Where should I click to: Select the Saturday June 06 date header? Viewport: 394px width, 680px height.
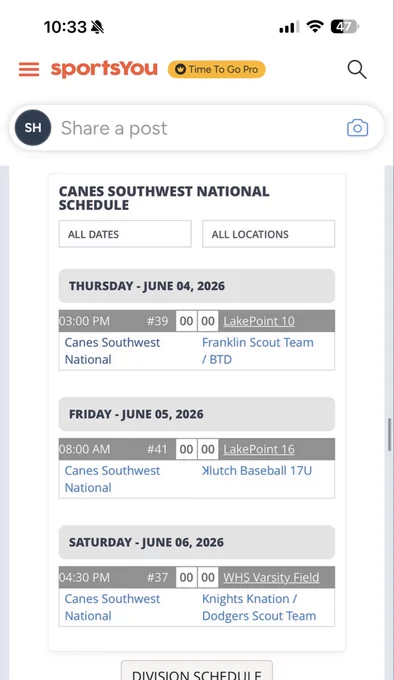(x=197, y=542)
